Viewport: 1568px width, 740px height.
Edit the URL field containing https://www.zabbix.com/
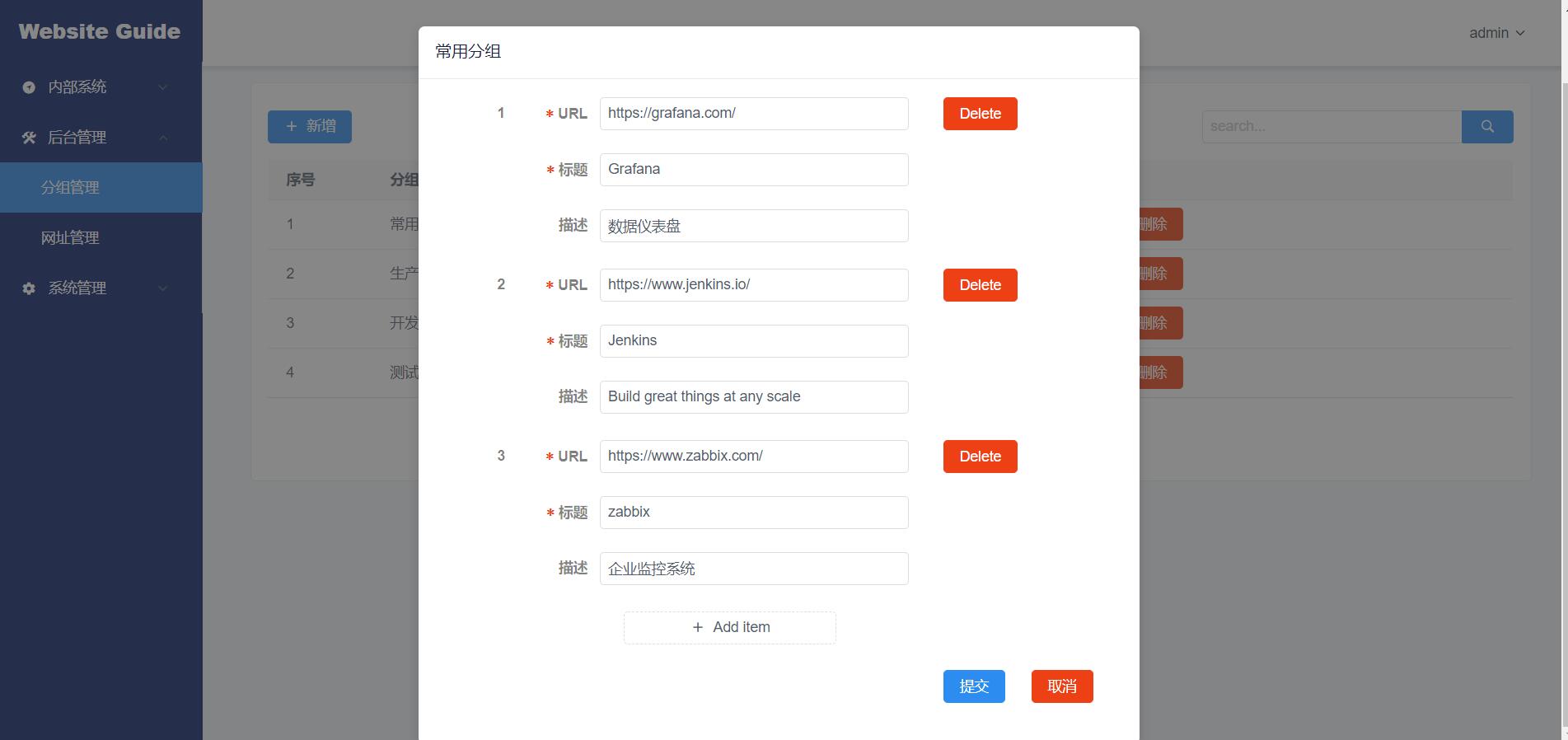(754, 457)
